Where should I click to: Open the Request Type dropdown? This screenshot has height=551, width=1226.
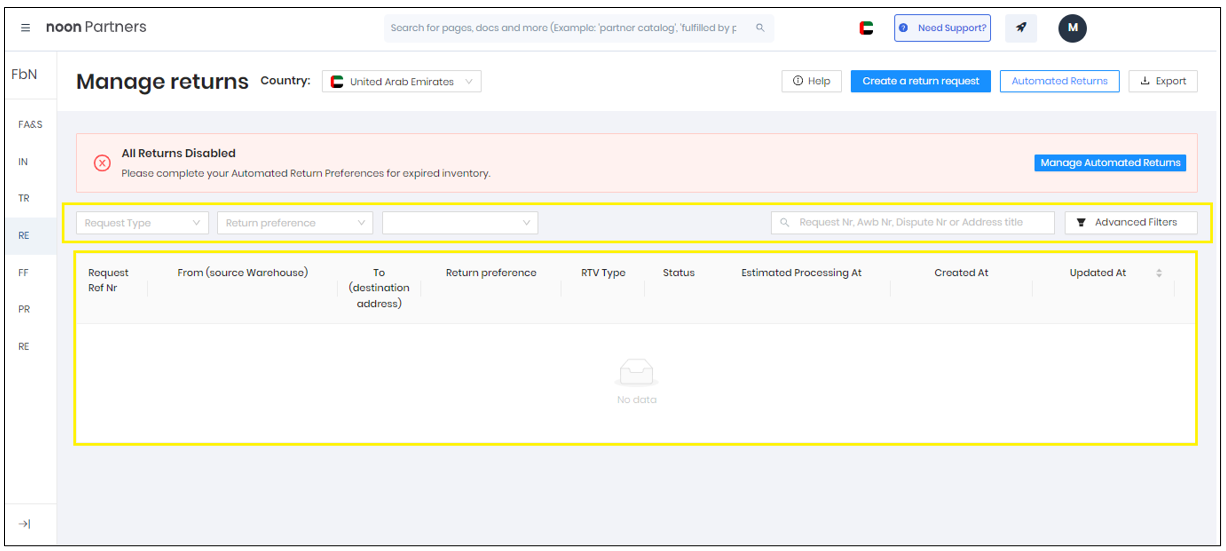142,223
